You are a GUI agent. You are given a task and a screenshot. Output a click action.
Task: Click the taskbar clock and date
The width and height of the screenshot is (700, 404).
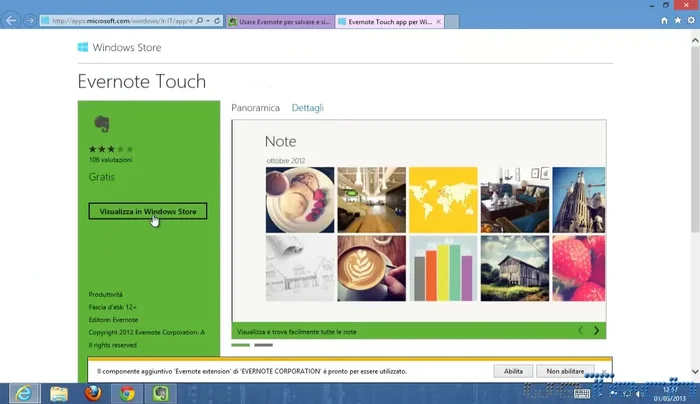click(670, 394)
